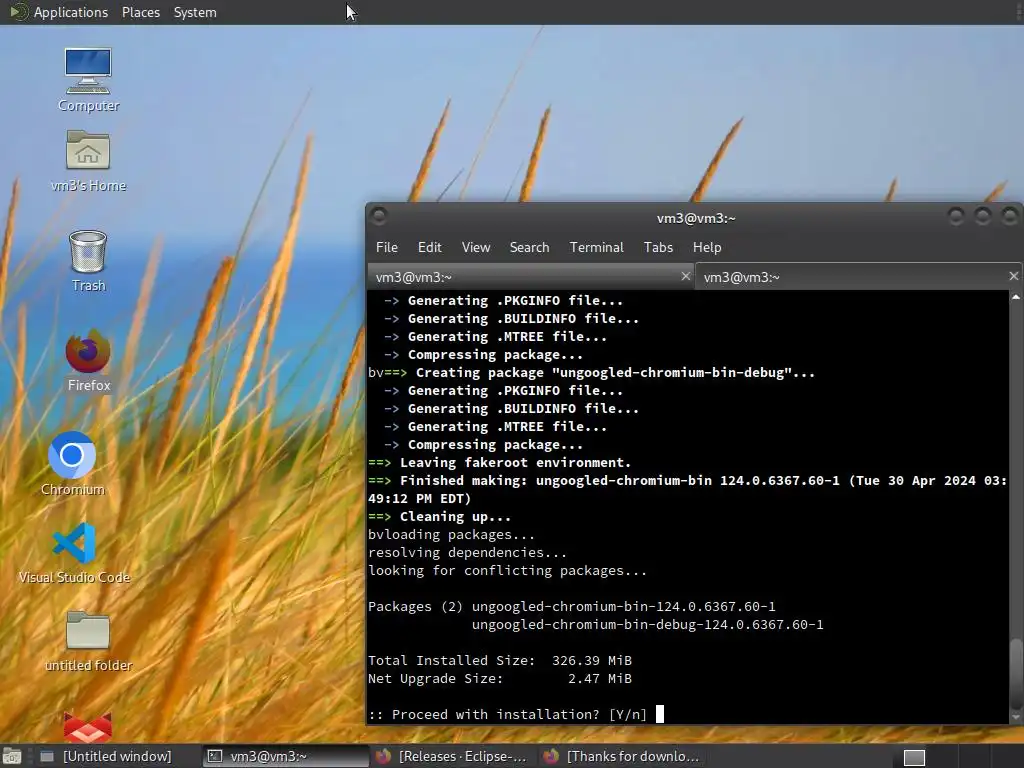Click the terminal scrollbar up arrow
Viewport: 1024px width, 768px height.
(x=1016, y=297)
